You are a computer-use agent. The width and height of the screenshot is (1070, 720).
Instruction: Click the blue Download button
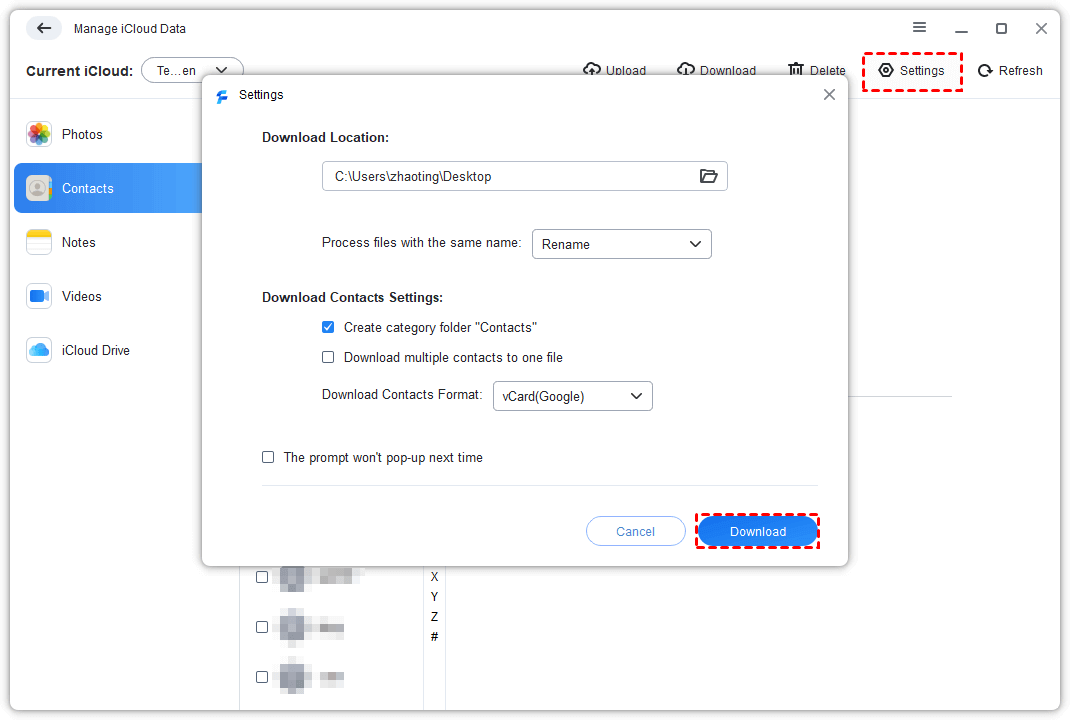click(x=757, y=532)
